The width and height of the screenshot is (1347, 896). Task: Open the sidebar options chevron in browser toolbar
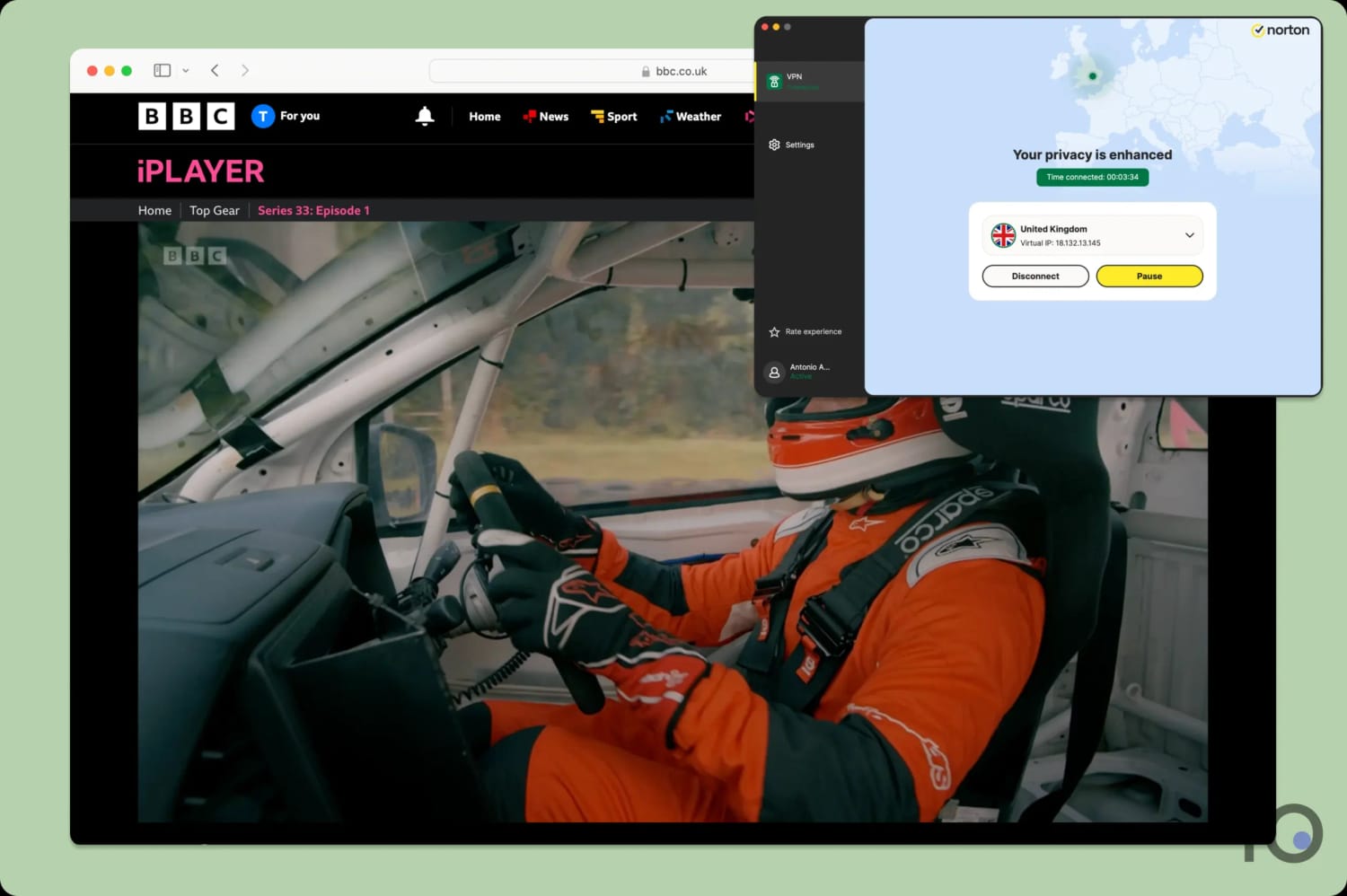pyautogui.click(x=186, y=70)
